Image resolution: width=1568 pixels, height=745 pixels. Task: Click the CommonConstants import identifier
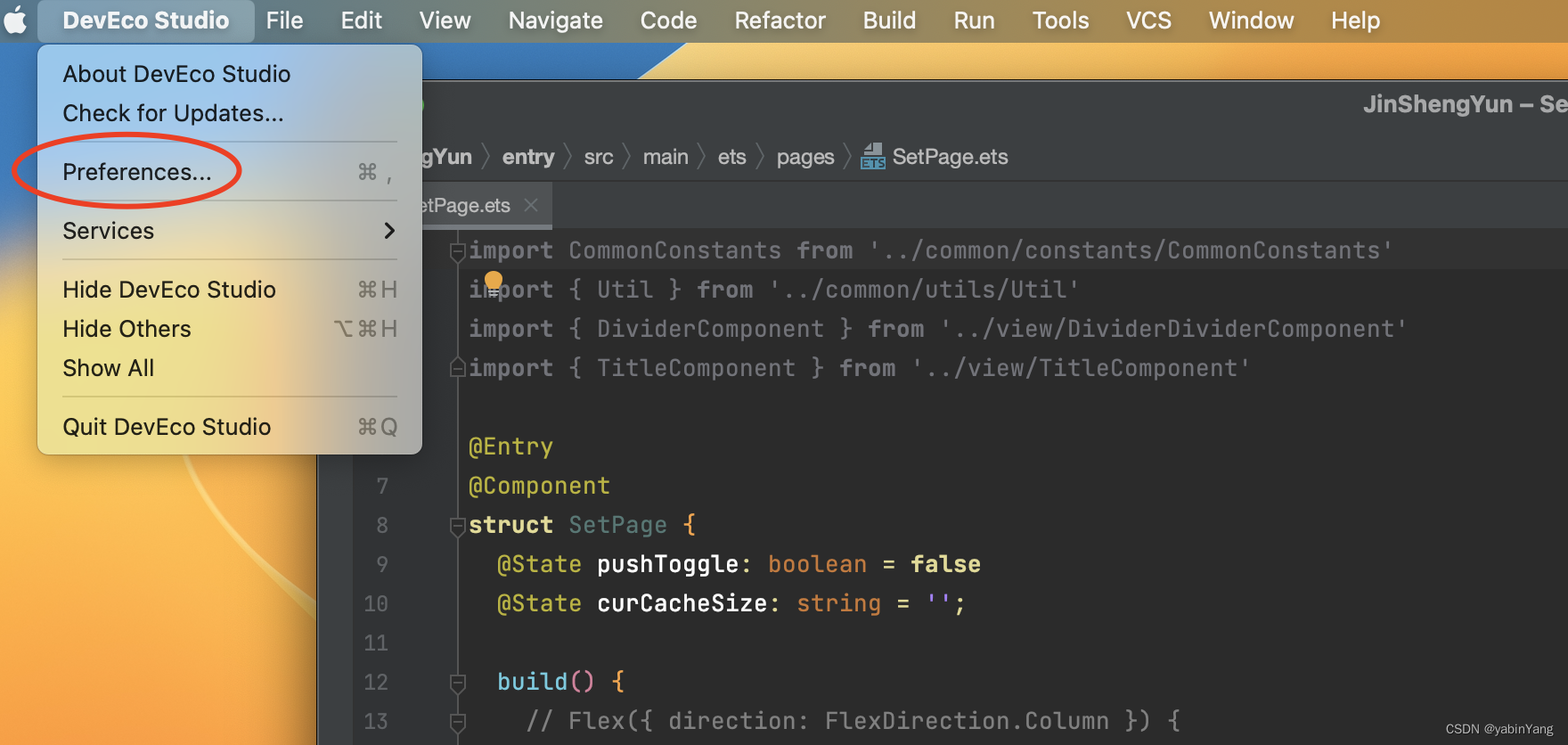coord(674,250)
